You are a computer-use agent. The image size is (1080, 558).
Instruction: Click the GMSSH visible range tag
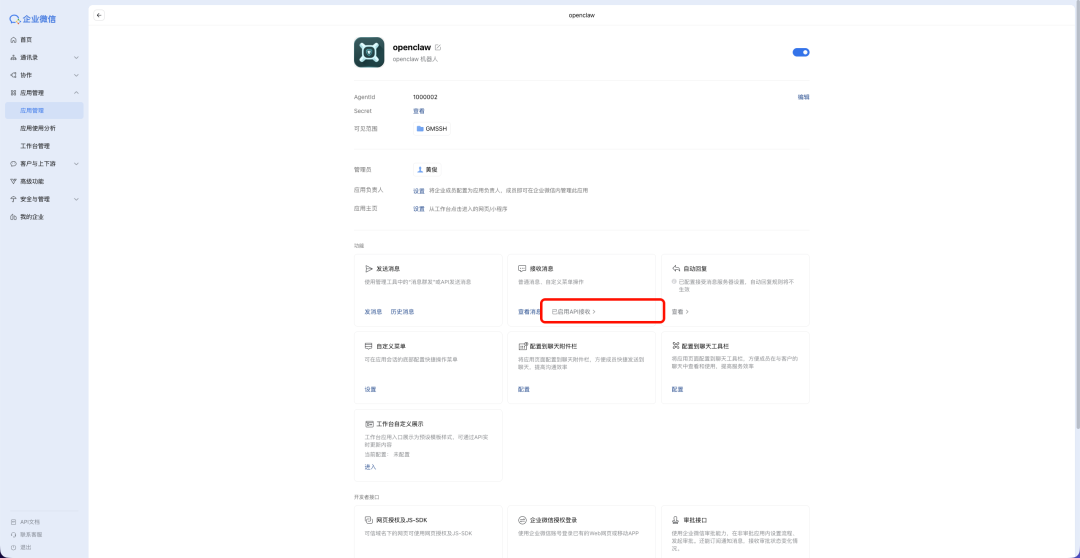(x=432, y=129)
